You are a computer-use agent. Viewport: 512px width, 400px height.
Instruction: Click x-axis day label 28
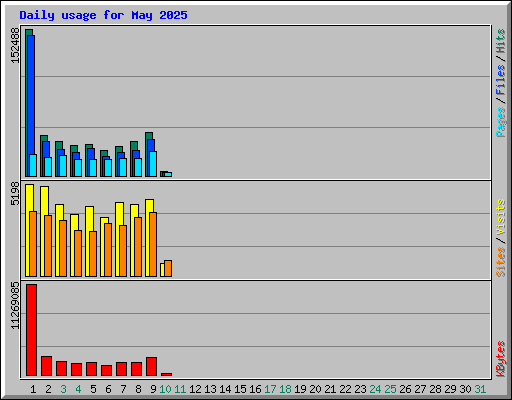click(435, 389)
